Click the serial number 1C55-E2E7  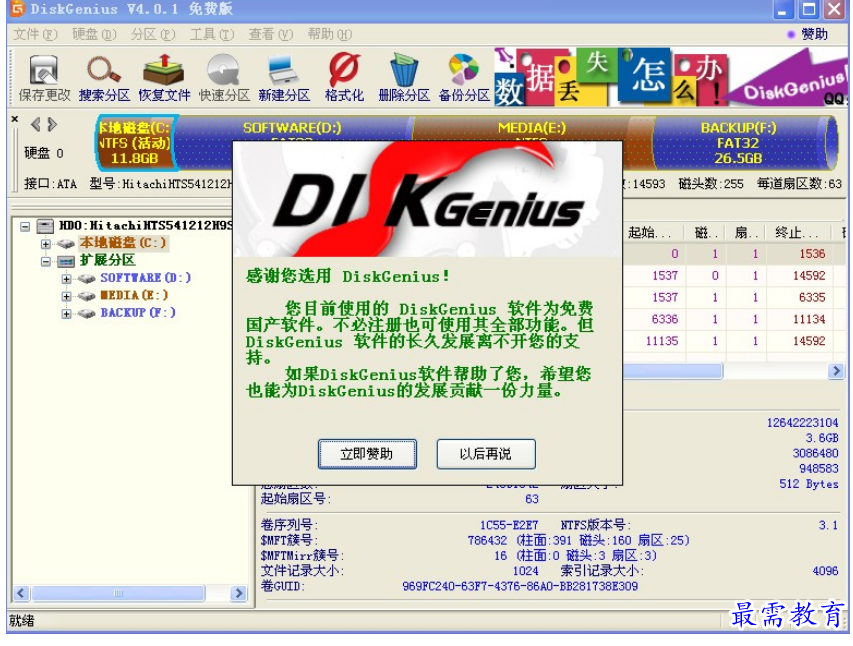[x=509, y=525]
